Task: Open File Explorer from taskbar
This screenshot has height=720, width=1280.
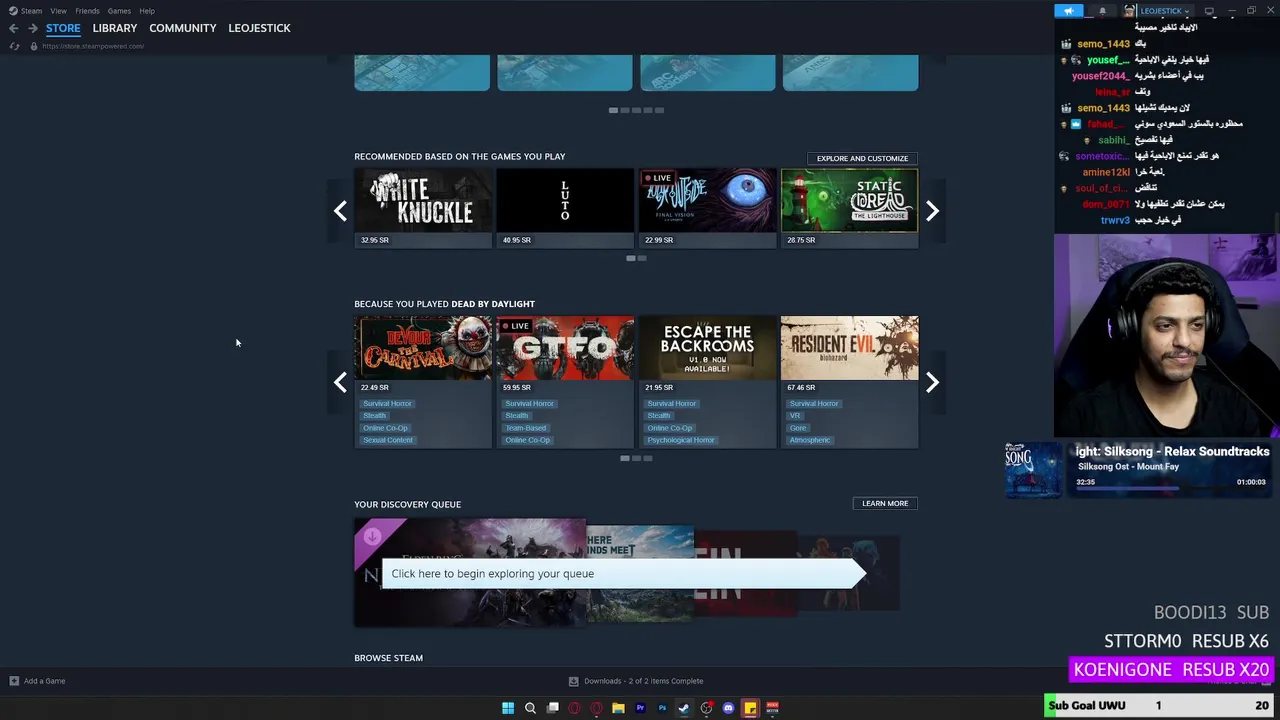Action: 618,708
